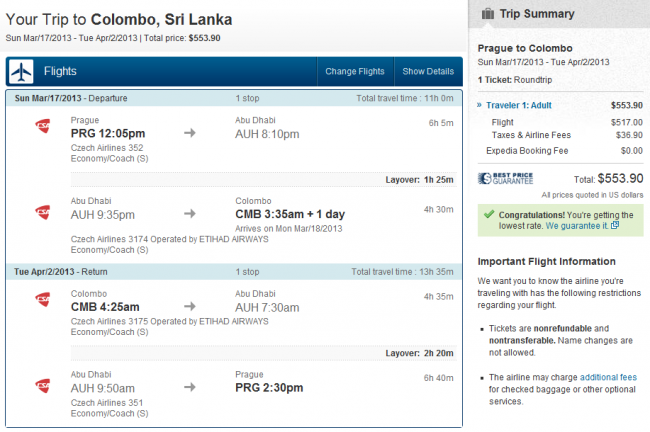The image size is (650, 432).
Task: Click Czech Airlines logo beside CMB 4:25am flight
Action: tap(43, 299)
